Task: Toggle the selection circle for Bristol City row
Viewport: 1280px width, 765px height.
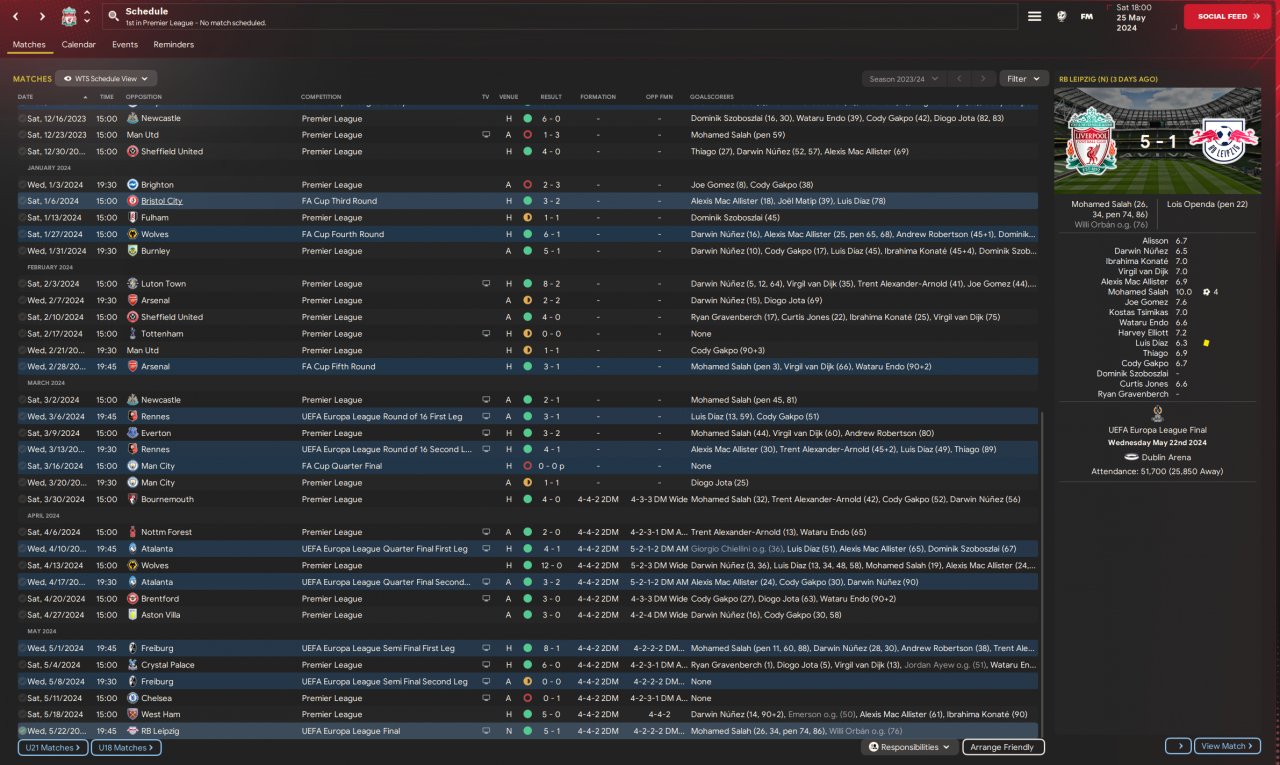Action: pyautogui.click(x=22, y=201)
